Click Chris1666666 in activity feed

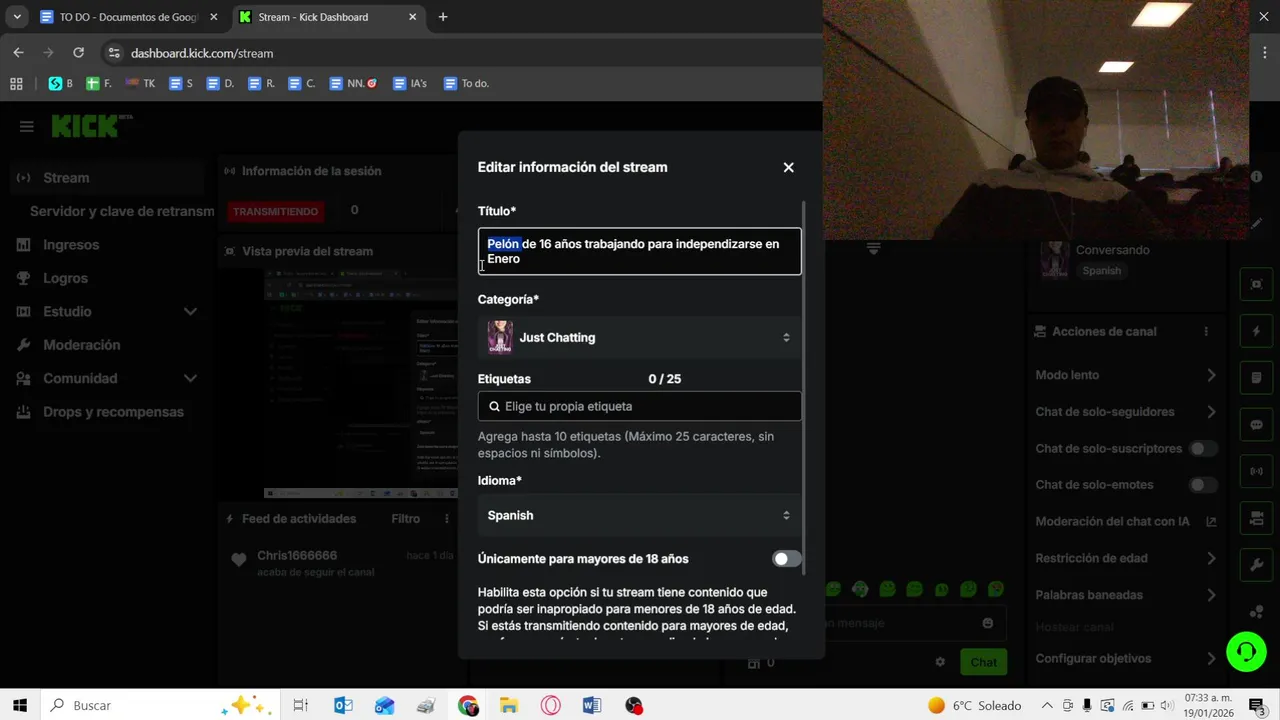[297, 556]
